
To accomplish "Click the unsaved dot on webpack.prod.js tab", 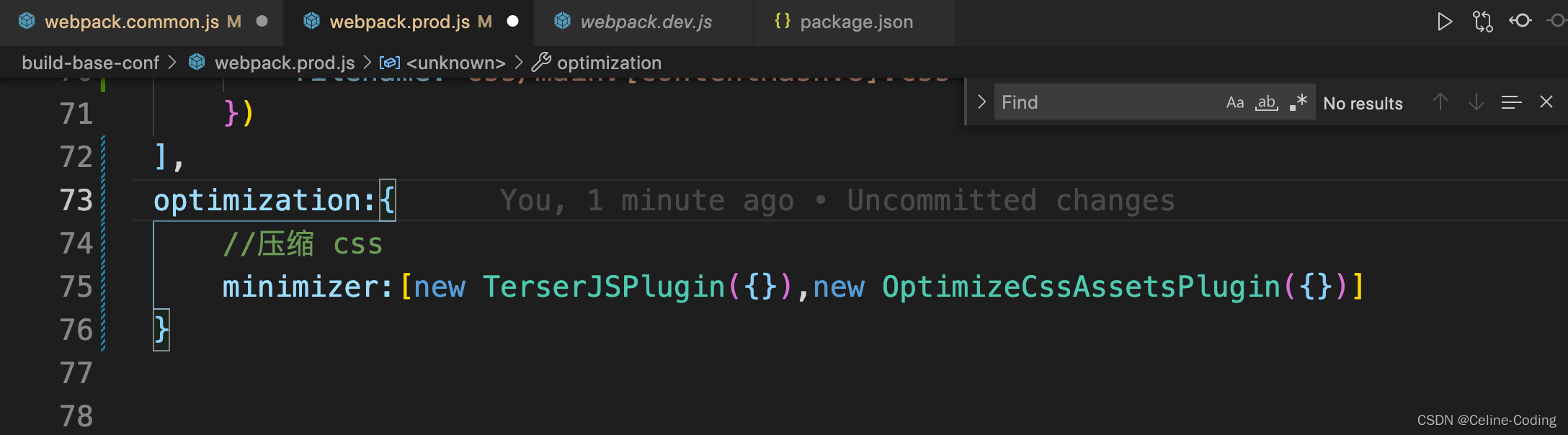I will point(512,22).
